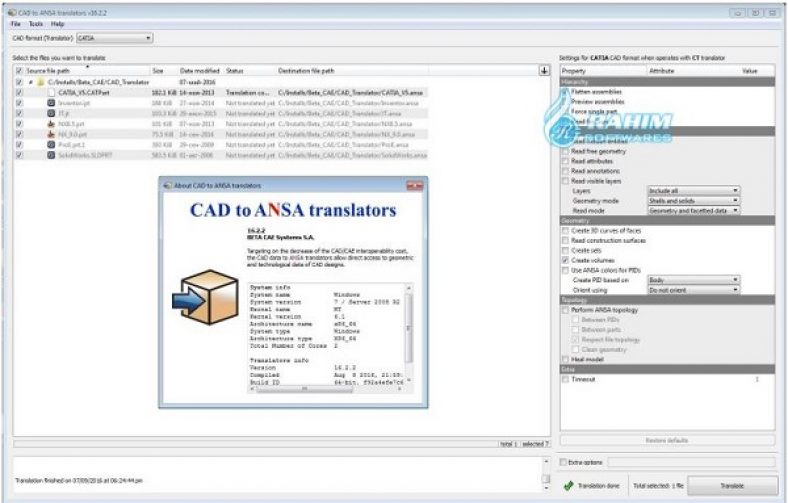Screen dimensions: 788x503
Task: Open the File menu
Action: coord(16,24)
